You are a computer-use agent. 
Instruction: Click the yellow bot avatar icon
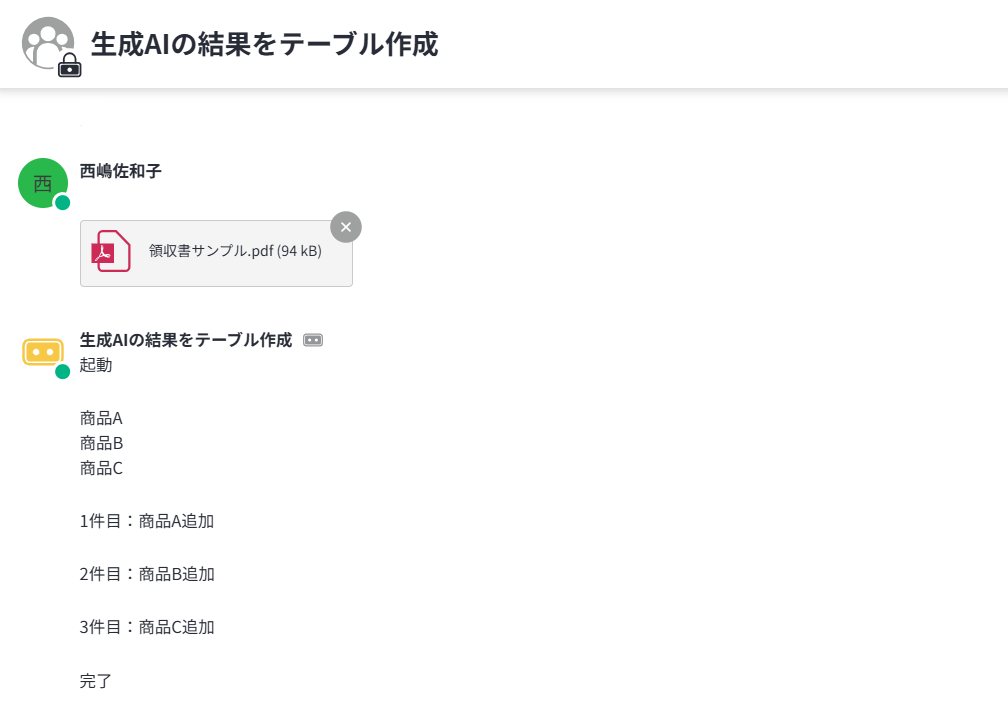[x=43, y=352]
